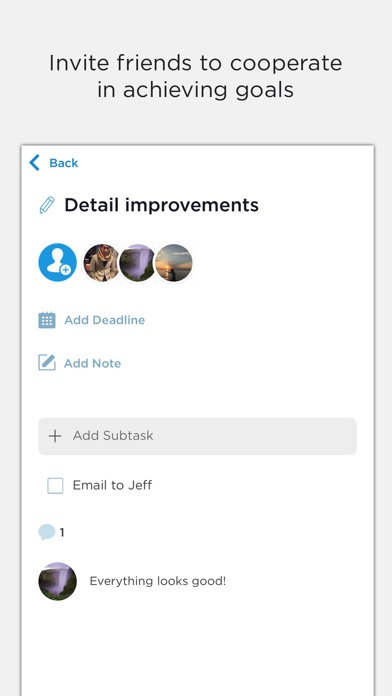392x696 pixels.
Task: Open the sunset member avatar
Action: (174, 263)
